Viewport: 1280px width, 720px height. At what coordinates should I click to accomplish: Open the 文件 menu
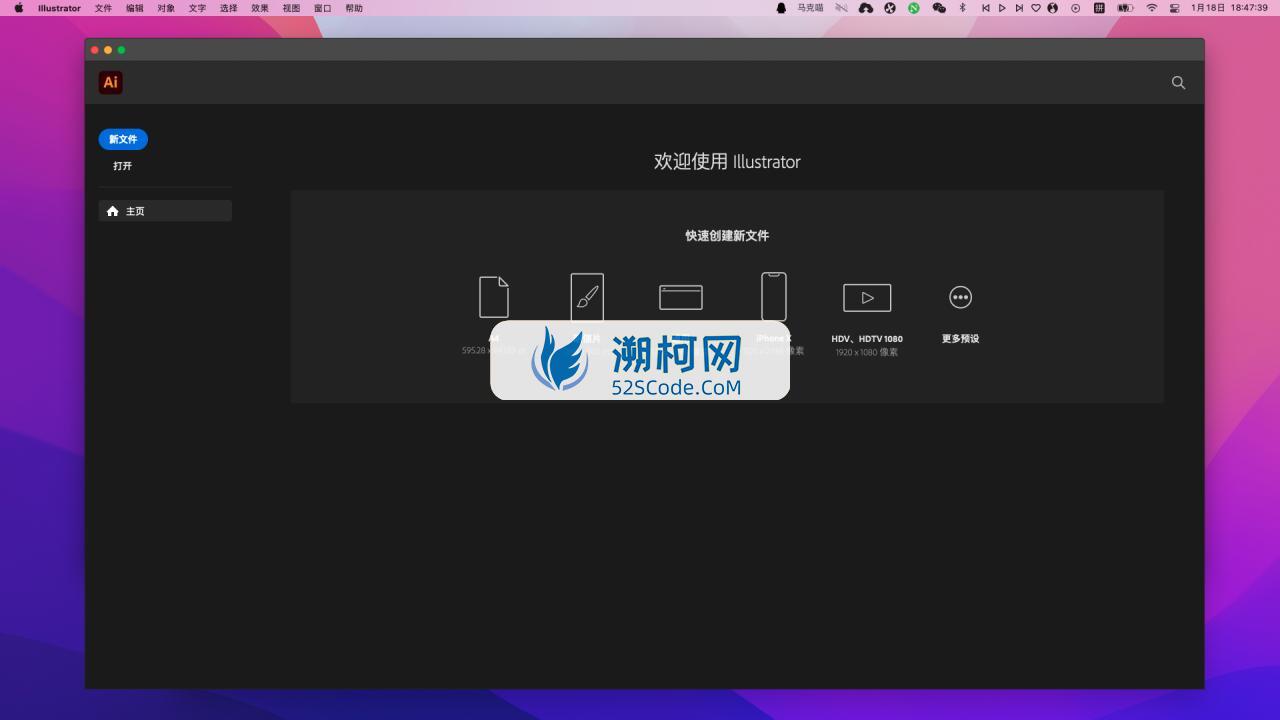click(x=103, y=8)
